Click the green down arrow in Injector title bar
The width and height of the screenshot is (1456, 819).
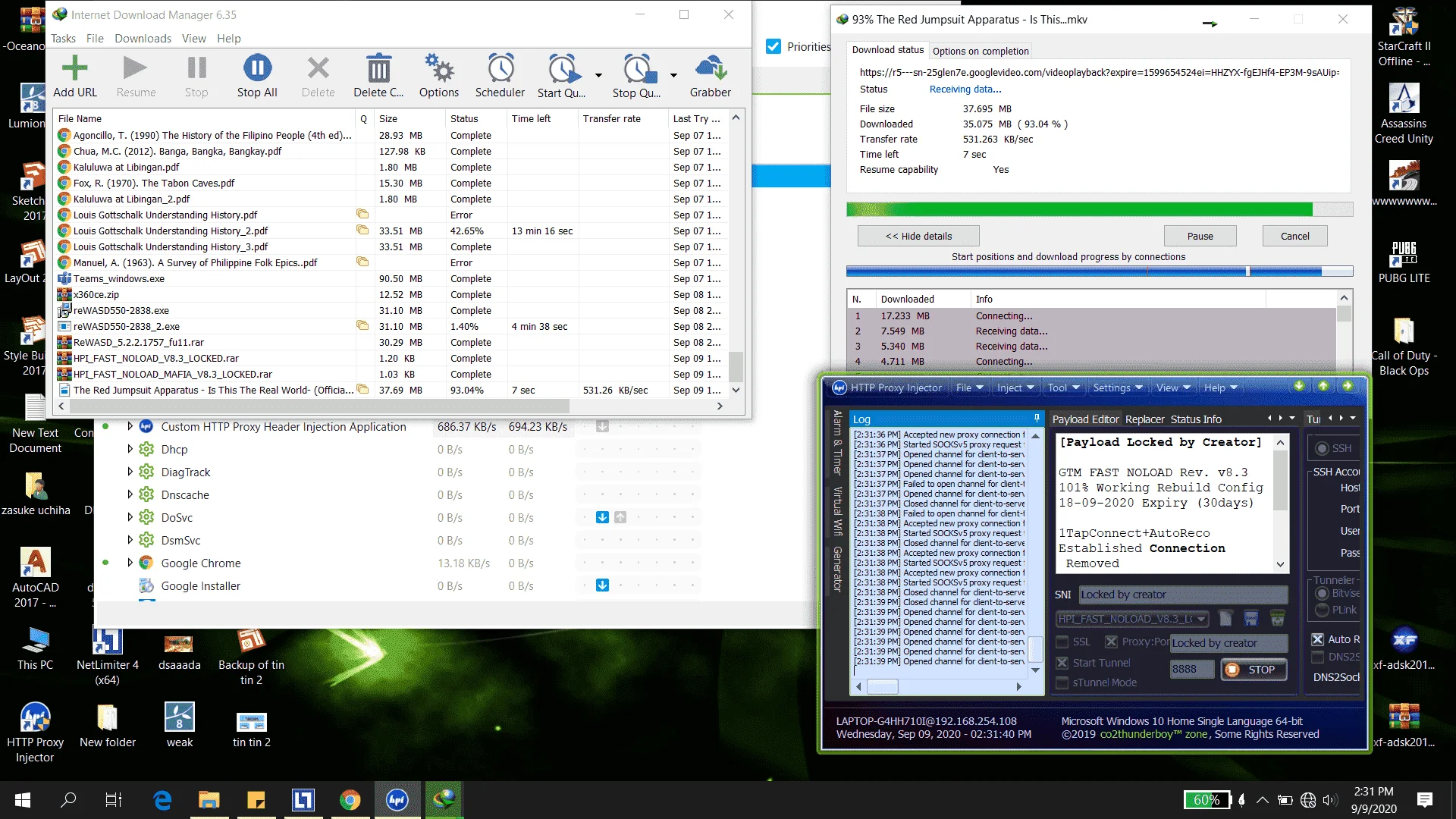pos(1299,386)
